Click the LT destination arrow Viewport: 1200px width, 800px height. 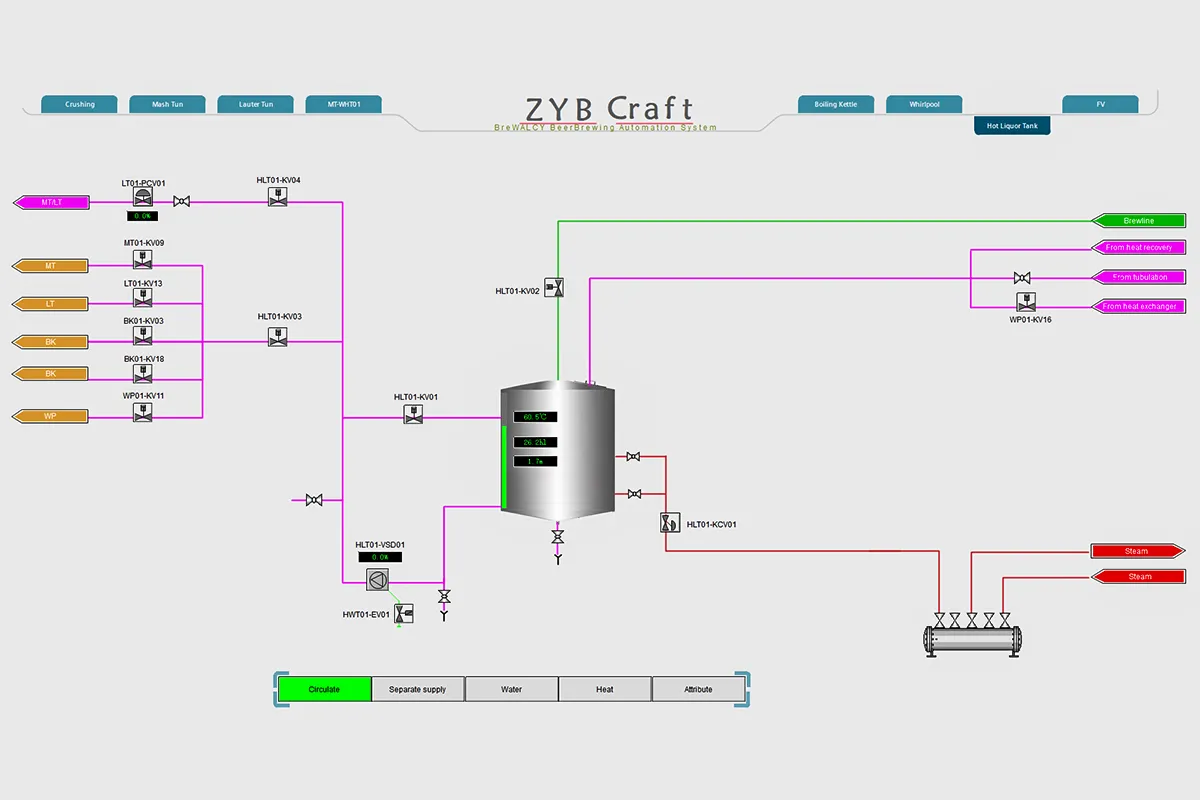pos(51,303)
